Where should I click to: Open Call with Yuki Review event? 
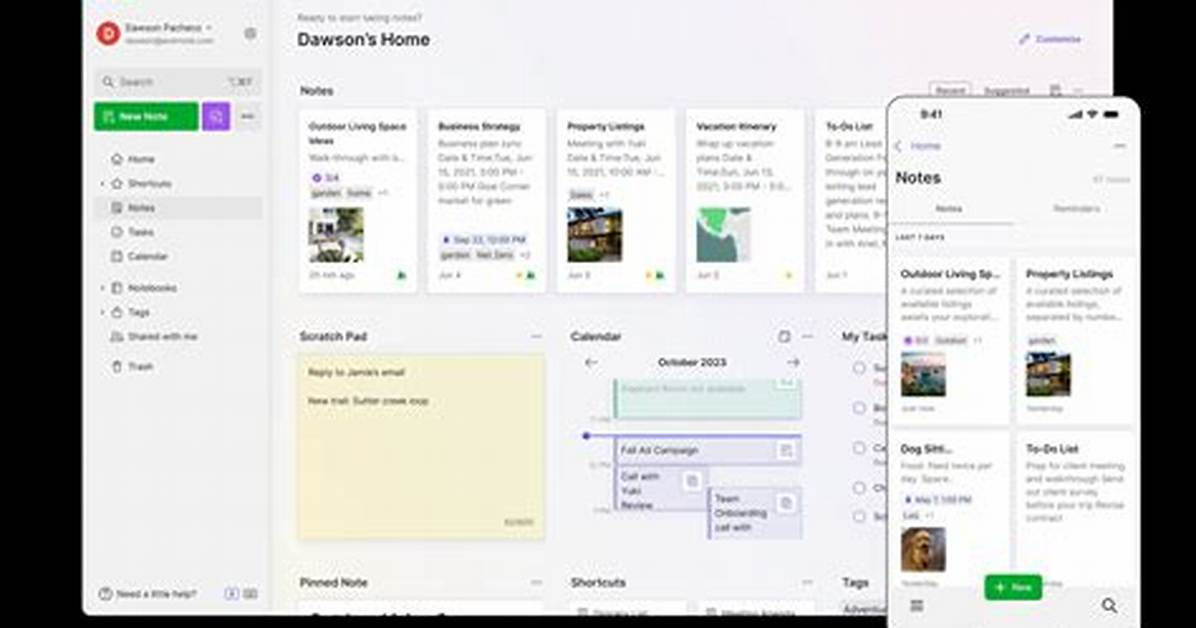click(x=661, y=489)
